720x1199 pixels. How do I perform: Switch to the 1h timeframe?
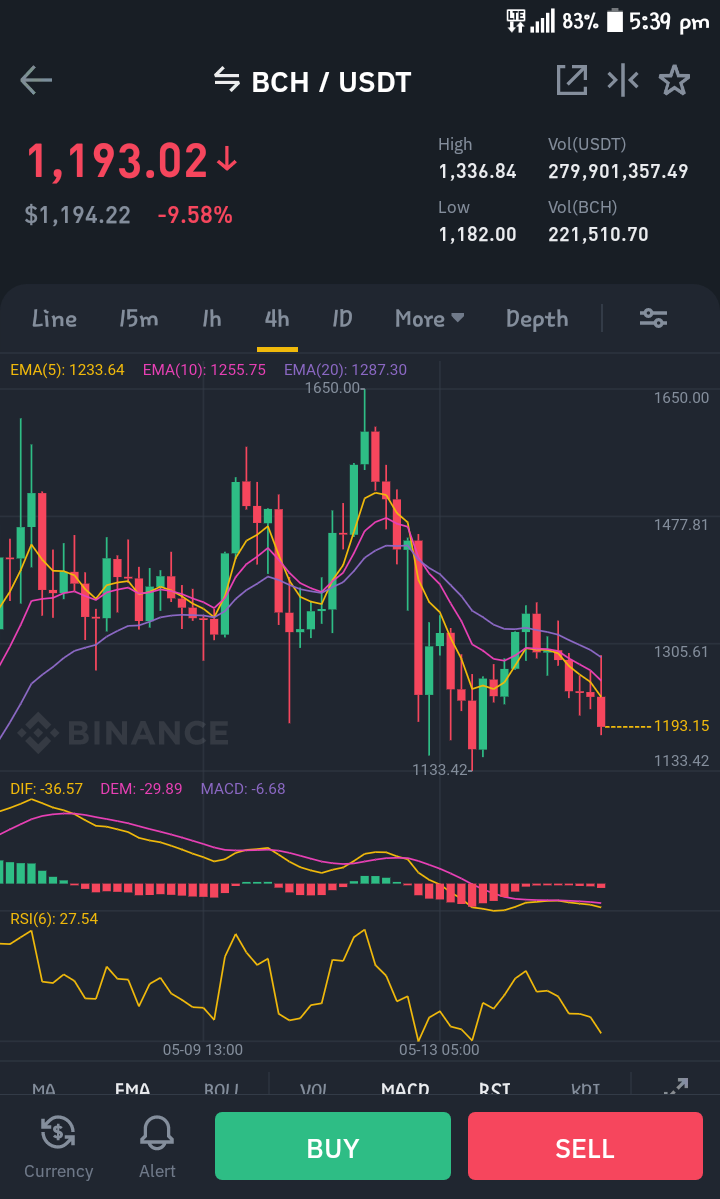click(212, 318)
